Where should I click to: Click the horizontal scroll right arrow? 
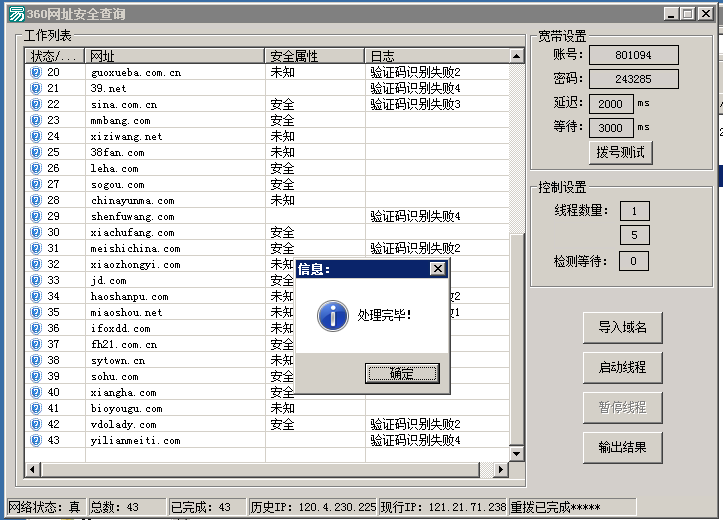click(x=501, y=470)
